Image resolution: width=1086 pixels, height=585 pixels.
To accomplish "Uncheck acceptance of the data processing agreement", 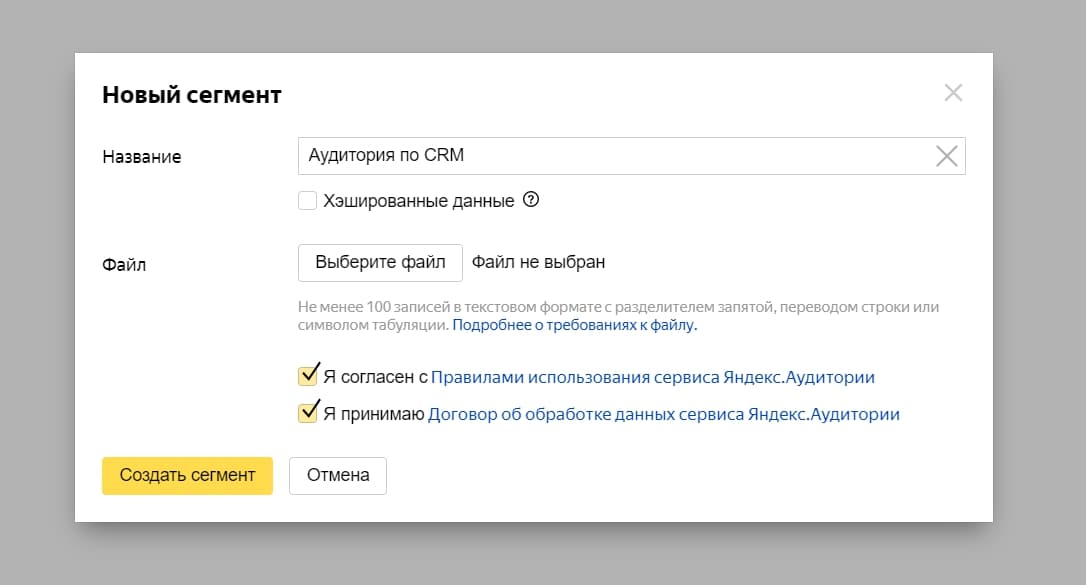I will 308,410.
